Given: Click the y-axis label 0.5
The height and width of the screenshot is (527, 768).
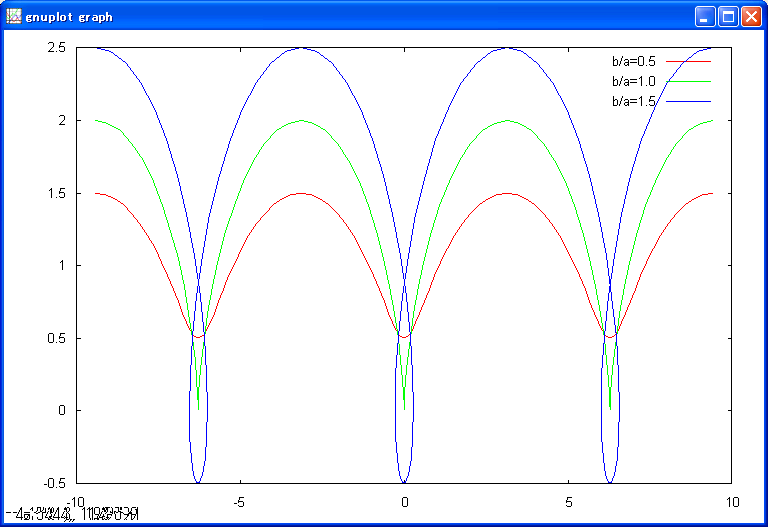Looking at the screenshot, I should 56,338.
